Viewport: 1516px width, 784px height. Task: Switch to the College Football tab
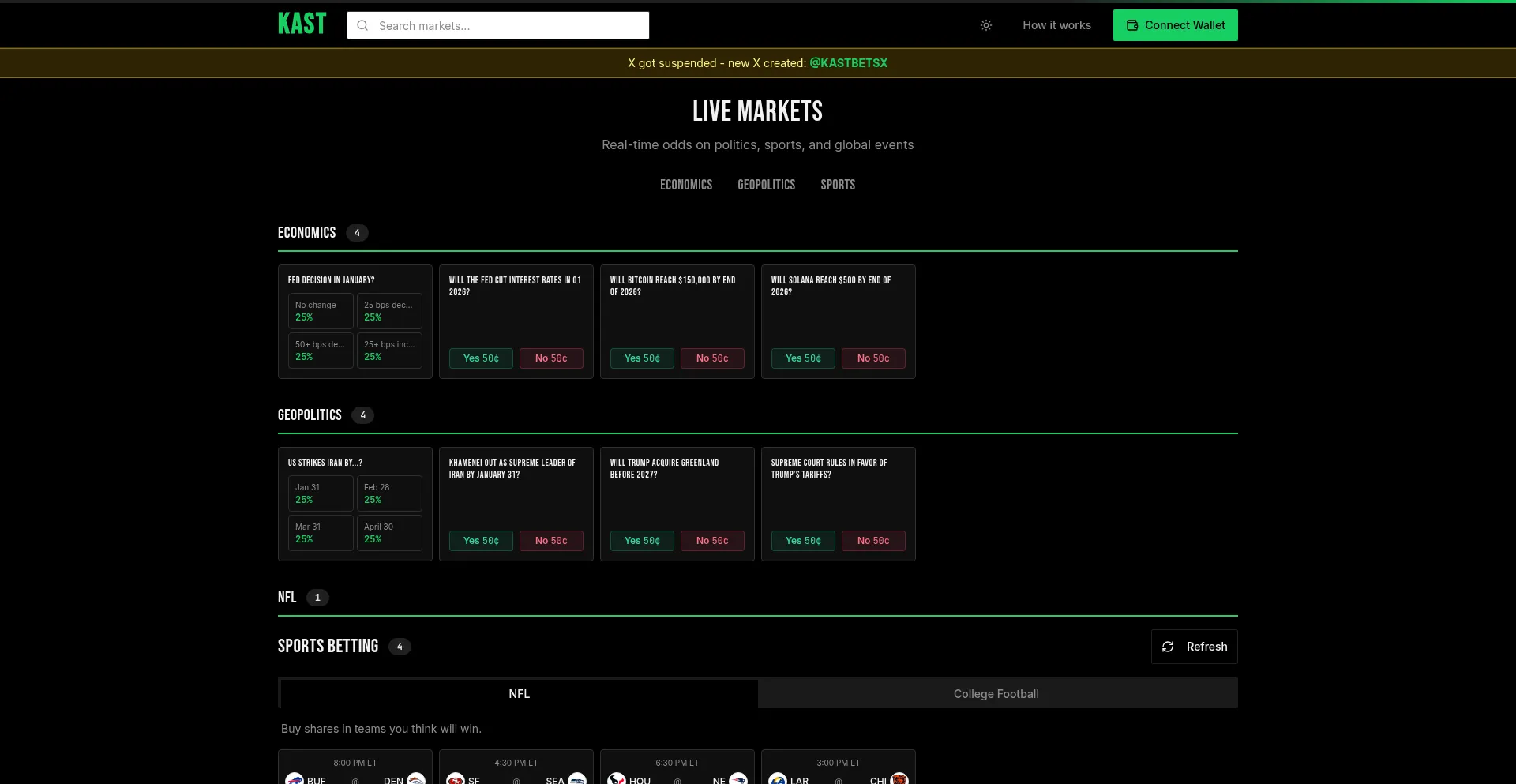click(x=996, y=693)
